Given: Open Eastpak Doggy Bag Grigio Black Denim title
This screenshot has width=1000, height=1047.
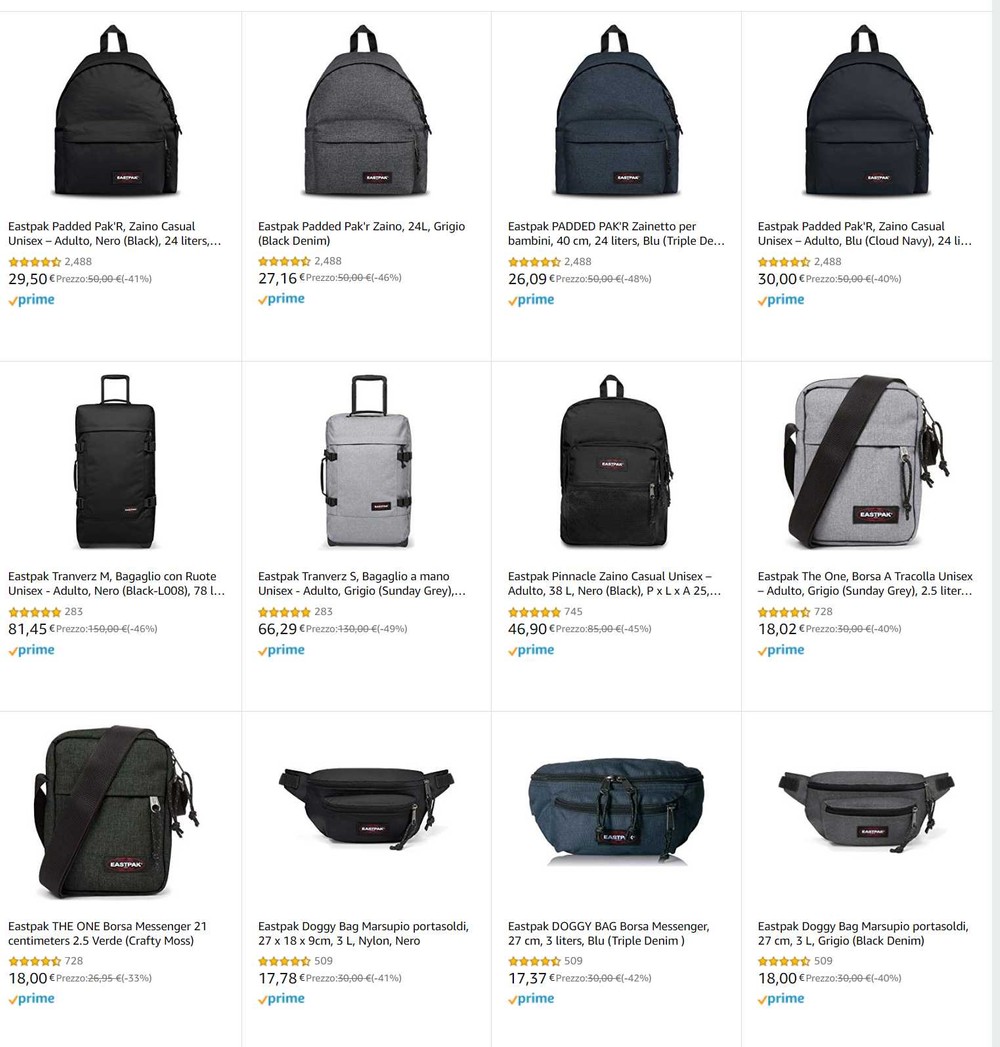Looking at the screenshot, I should point(862,933).
